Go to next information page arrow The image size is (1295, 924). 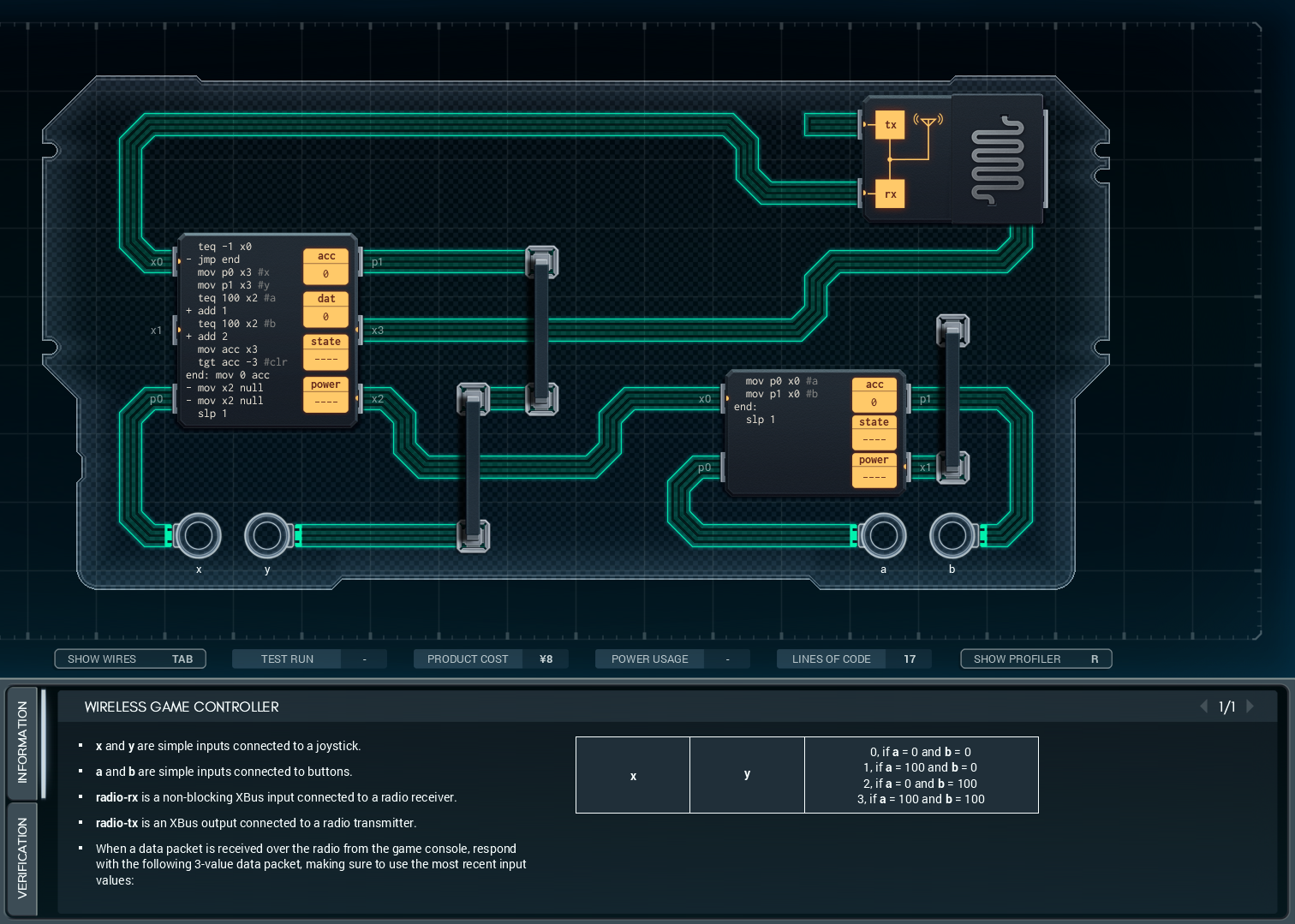1250,706
